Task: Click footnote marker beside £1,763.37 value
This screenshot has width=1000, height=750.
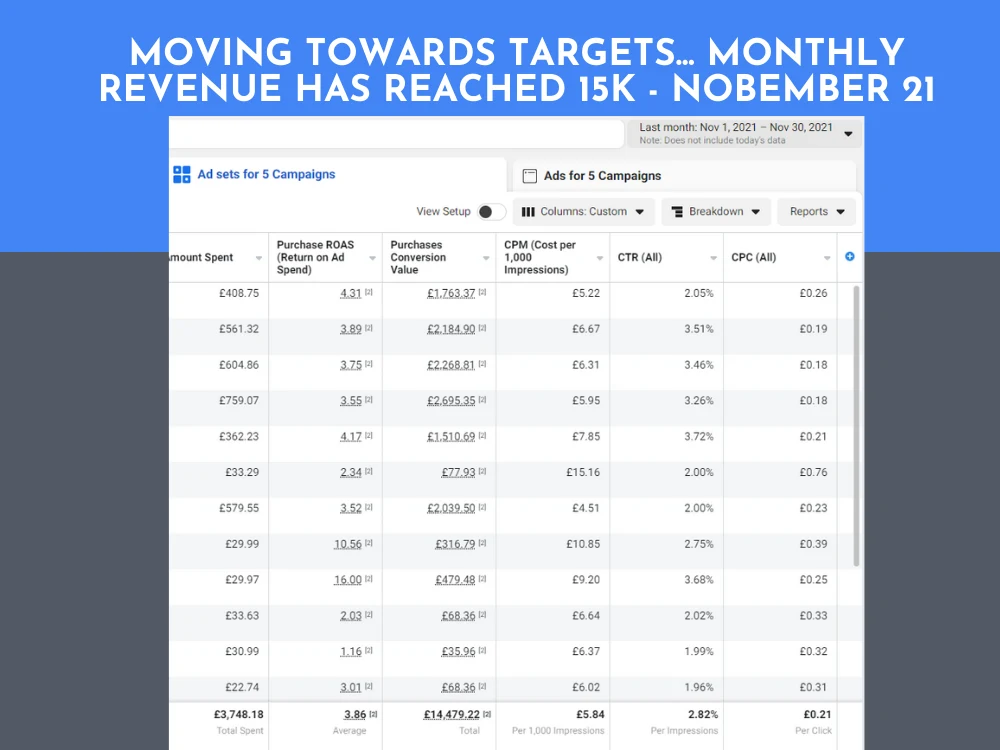Action: [483, 293]
